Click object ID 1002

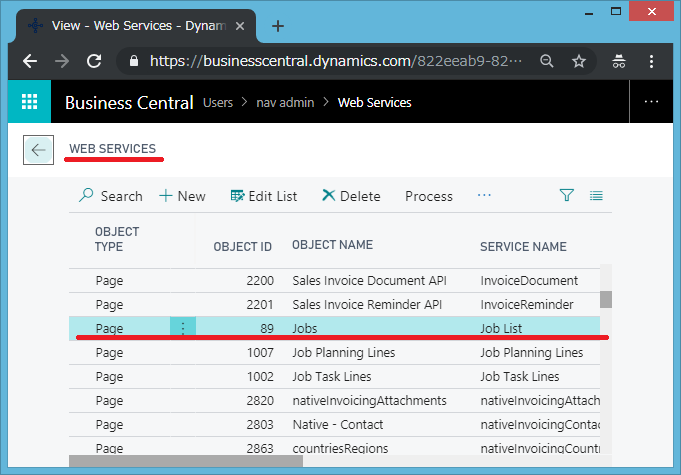click(260, 376)
